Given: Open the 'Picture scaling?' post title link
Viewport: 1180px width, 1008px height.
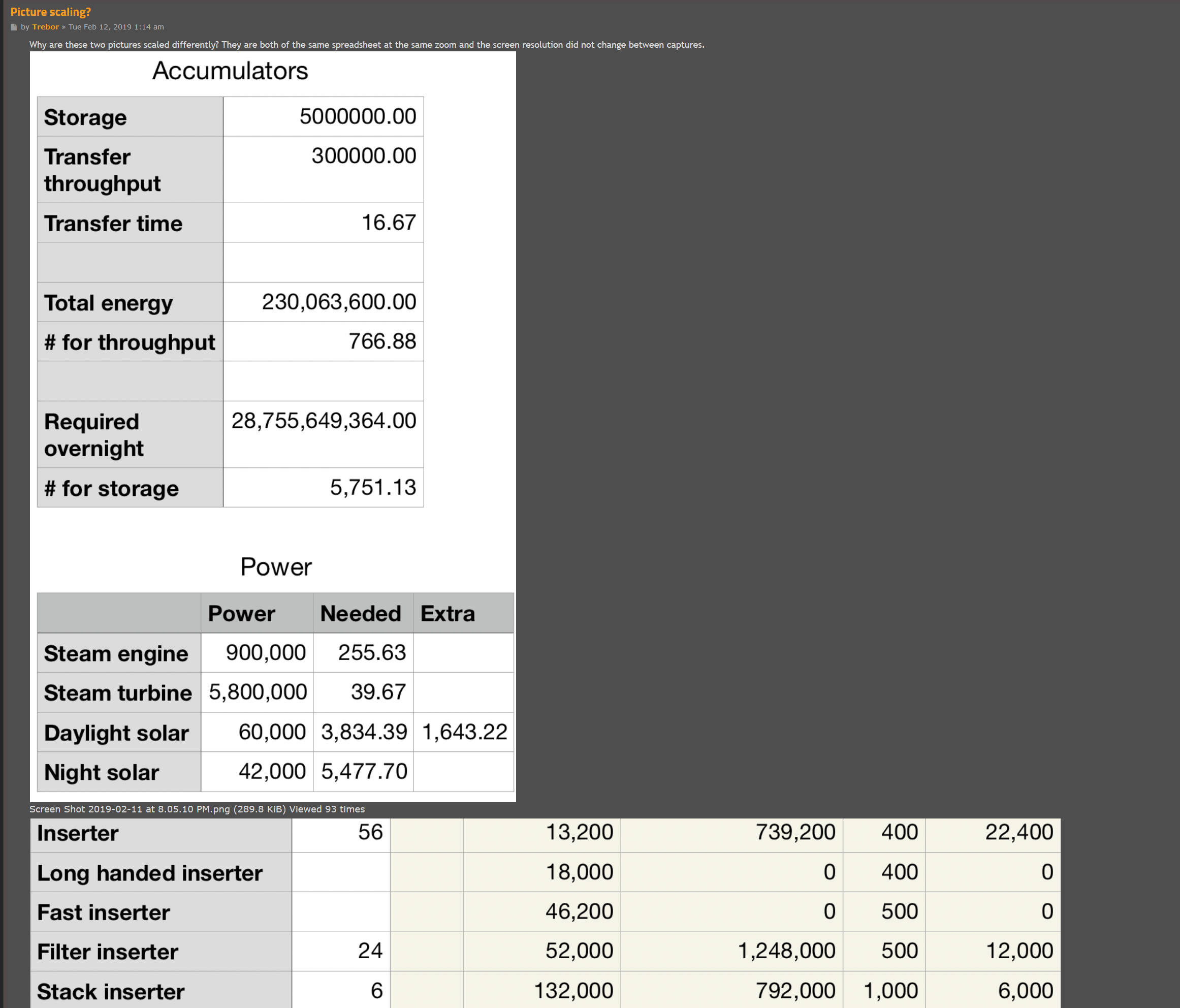Looking at the screenshot, I should (50, 11).
